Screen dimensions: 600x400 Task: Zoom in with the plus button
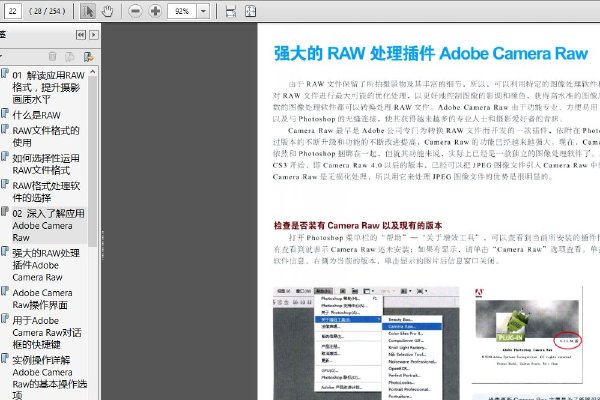point(155,11)
